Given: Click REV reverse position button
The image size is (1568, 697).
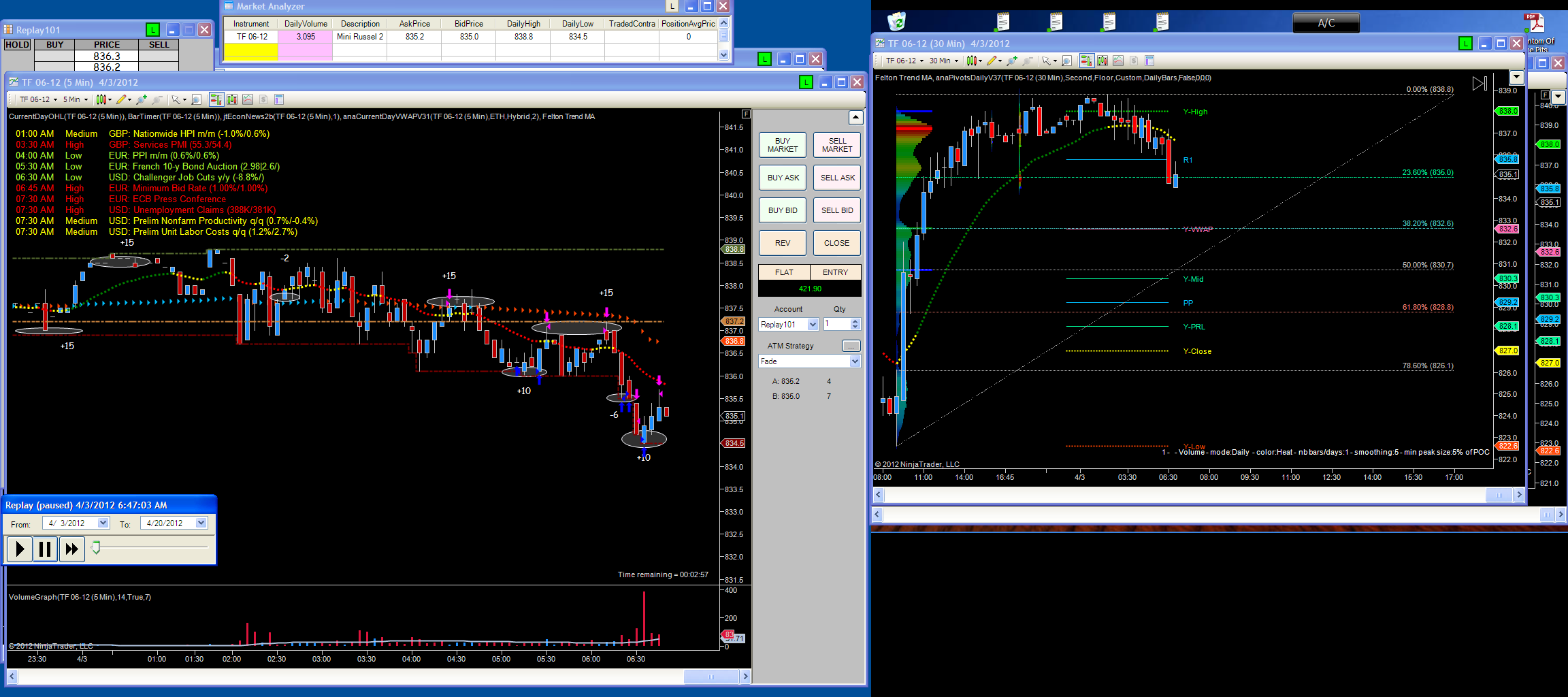Looking at the screenshot, I should pyautogui.click(x=783, y=243).
